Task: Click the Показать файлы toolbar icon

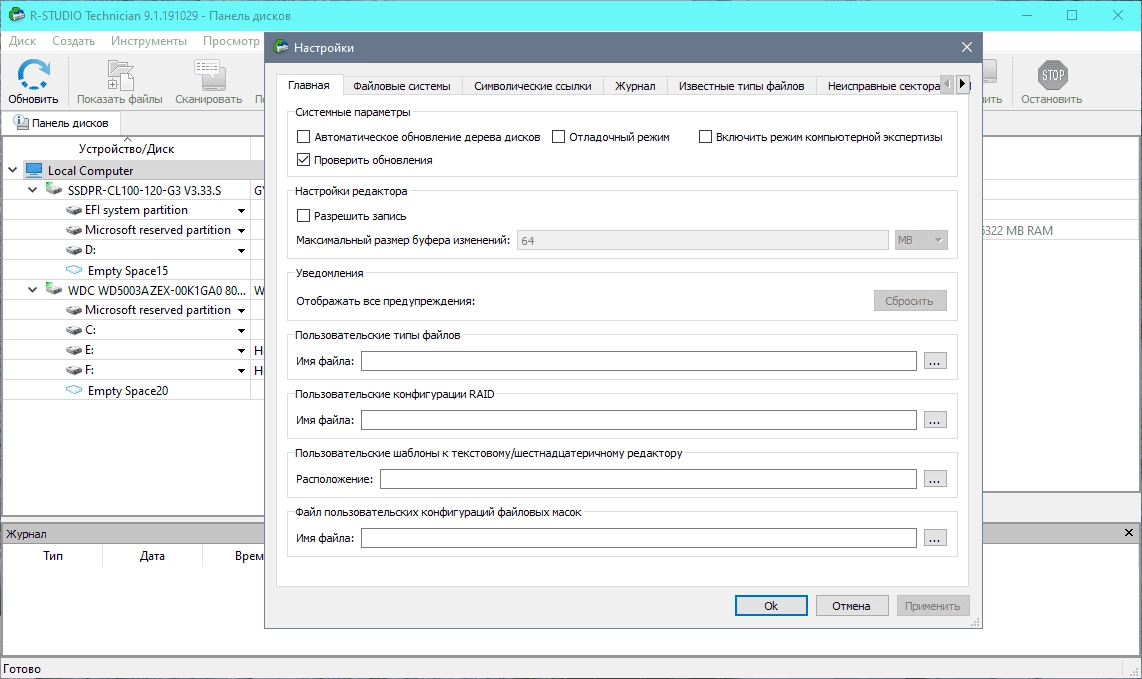Action: coord(120,75)
